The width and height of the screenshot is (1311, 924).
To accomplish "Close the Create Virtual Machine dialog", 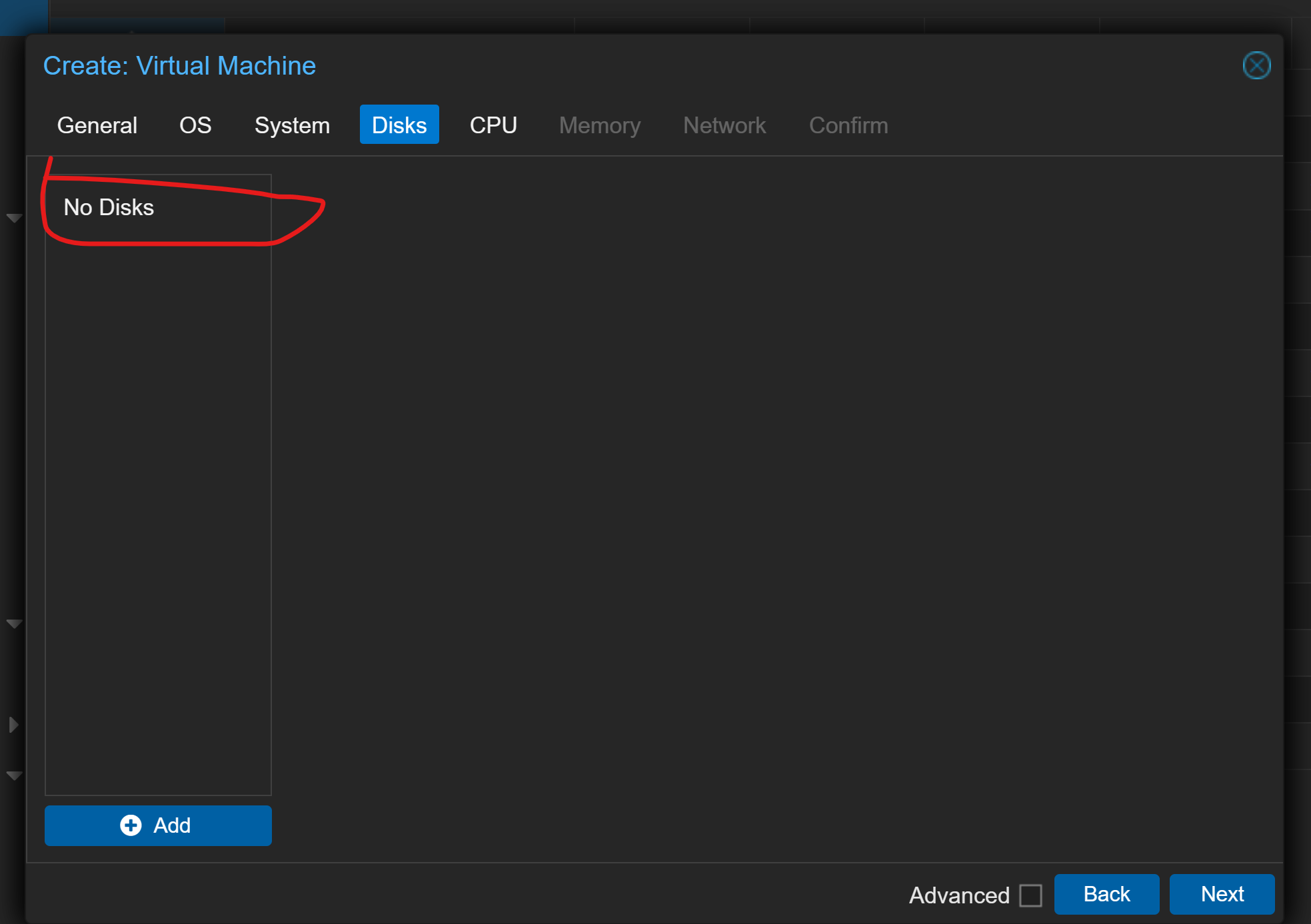I will (x=1256, y=65).
